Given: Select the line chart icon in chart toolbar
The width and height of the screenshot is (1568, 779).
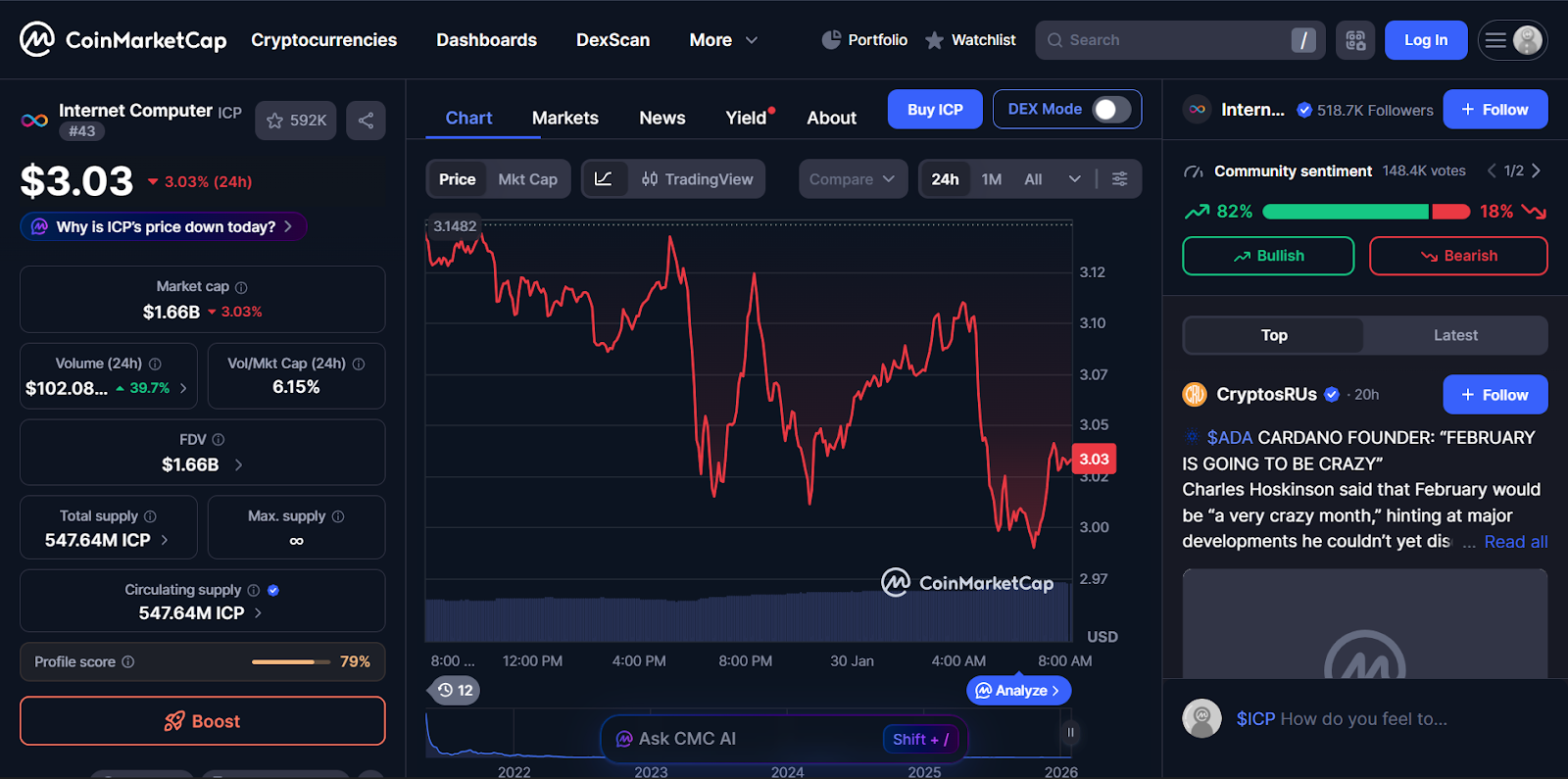Looking at the screenshot, I should [606, 178].
